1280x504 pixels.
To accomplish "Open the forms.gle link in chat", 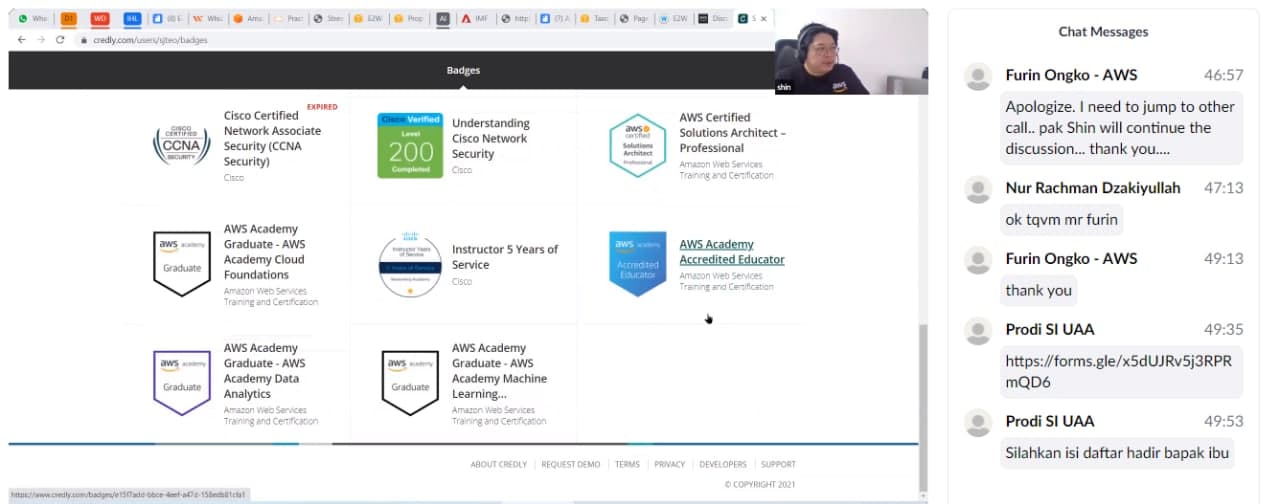I will (1119, 371).
